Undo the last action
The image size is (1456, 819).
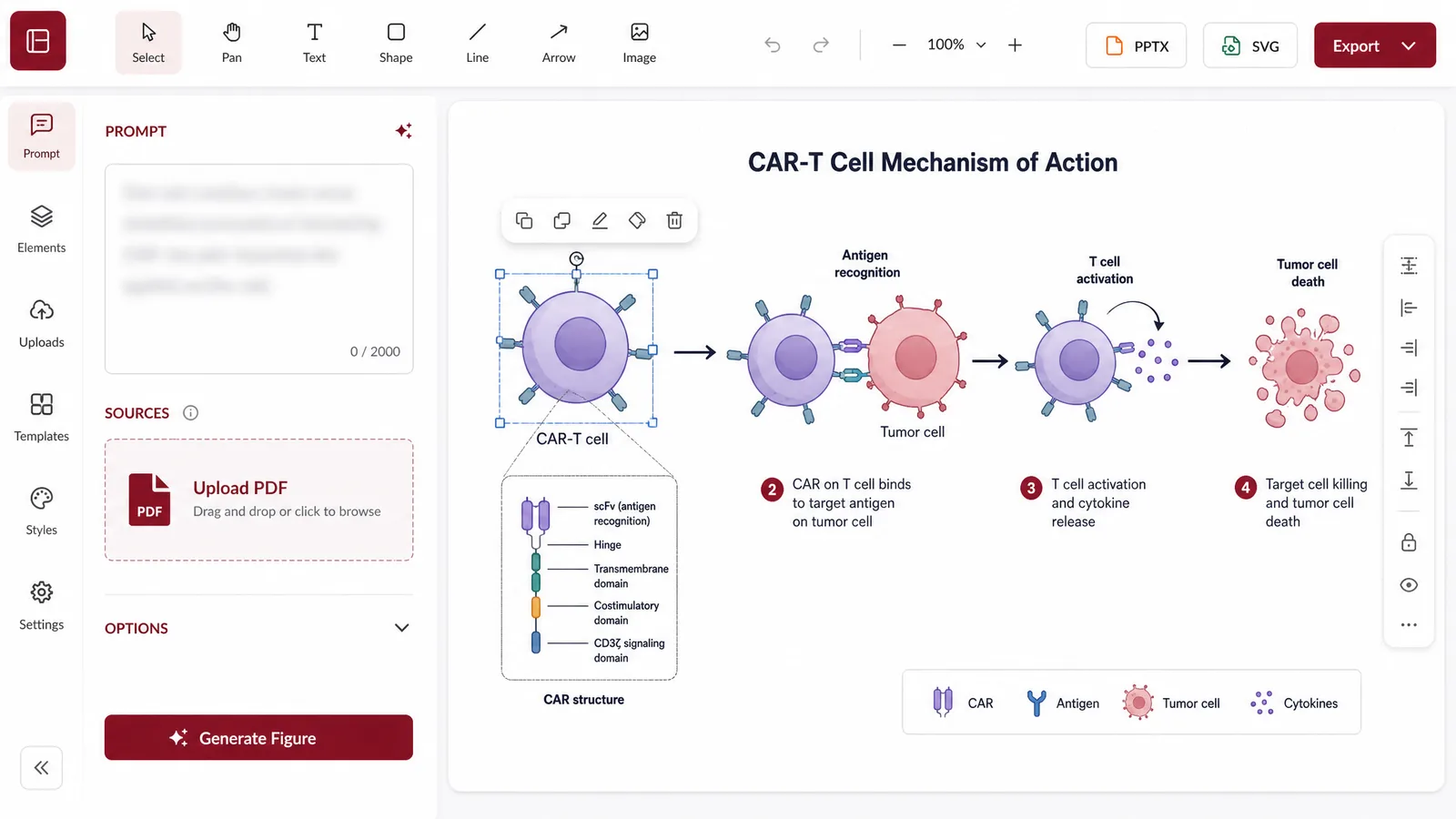(x=773, y=45)
